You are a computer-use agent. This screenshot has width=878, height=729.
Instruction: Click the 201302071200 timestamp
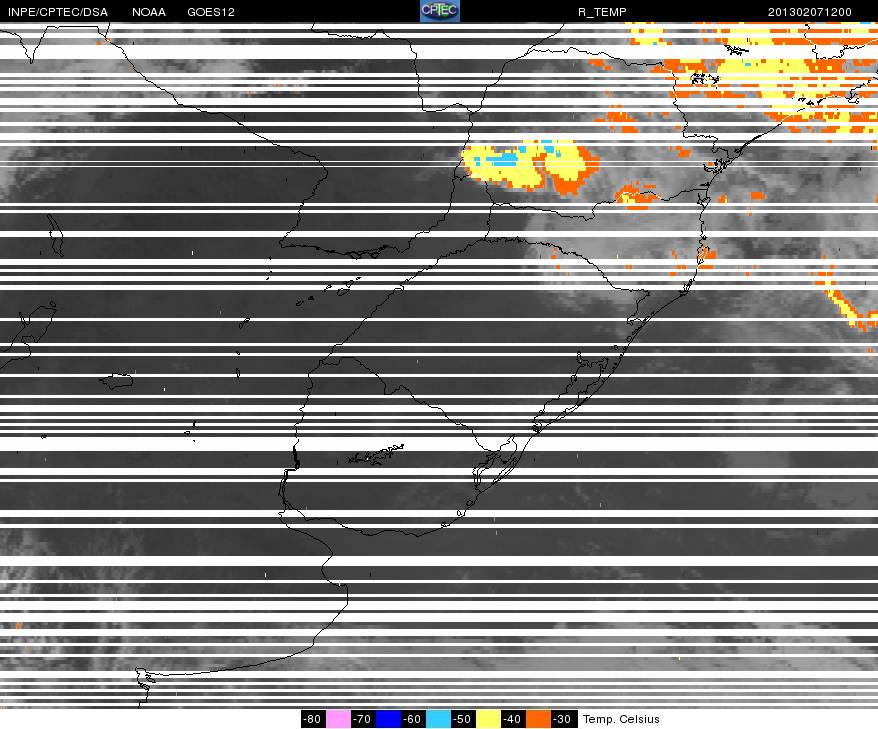(810, 12)
